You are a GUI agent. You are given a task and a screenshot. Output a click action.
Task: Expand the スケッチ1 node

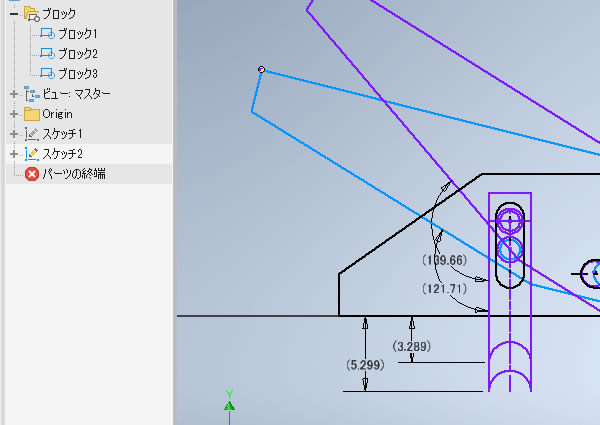14,134
